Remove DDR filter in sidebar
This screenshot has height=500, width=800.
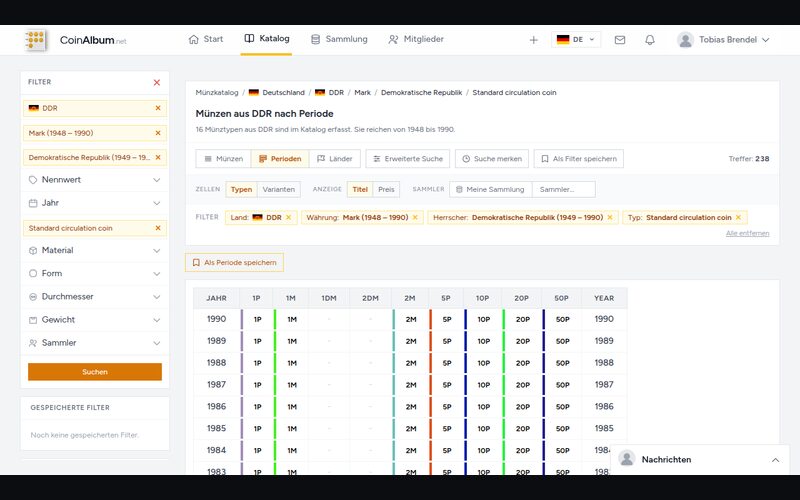tap(158, 108)
